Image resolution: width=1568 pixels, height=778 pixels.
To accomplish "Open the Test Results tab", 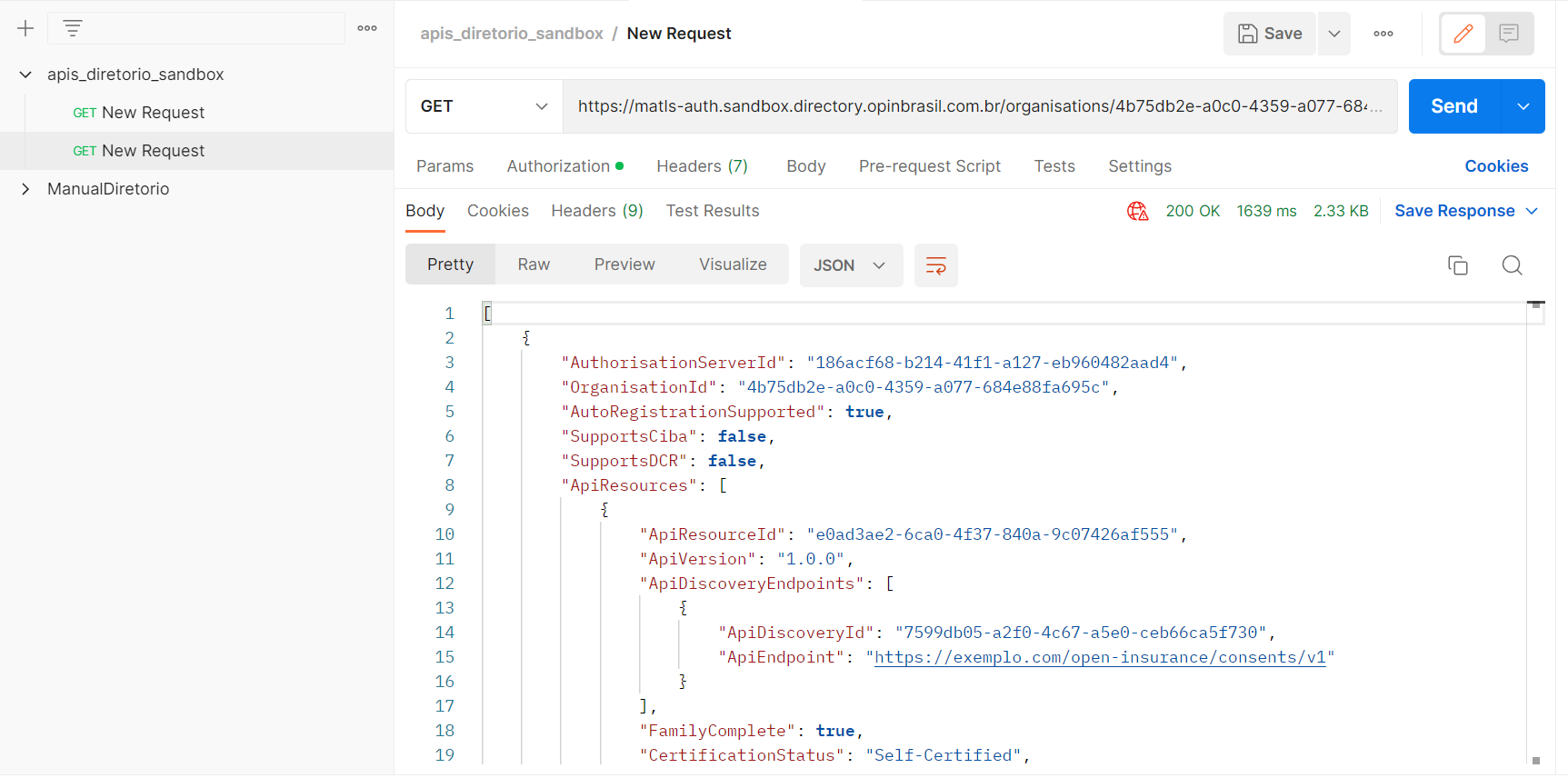I will [713, 211].
